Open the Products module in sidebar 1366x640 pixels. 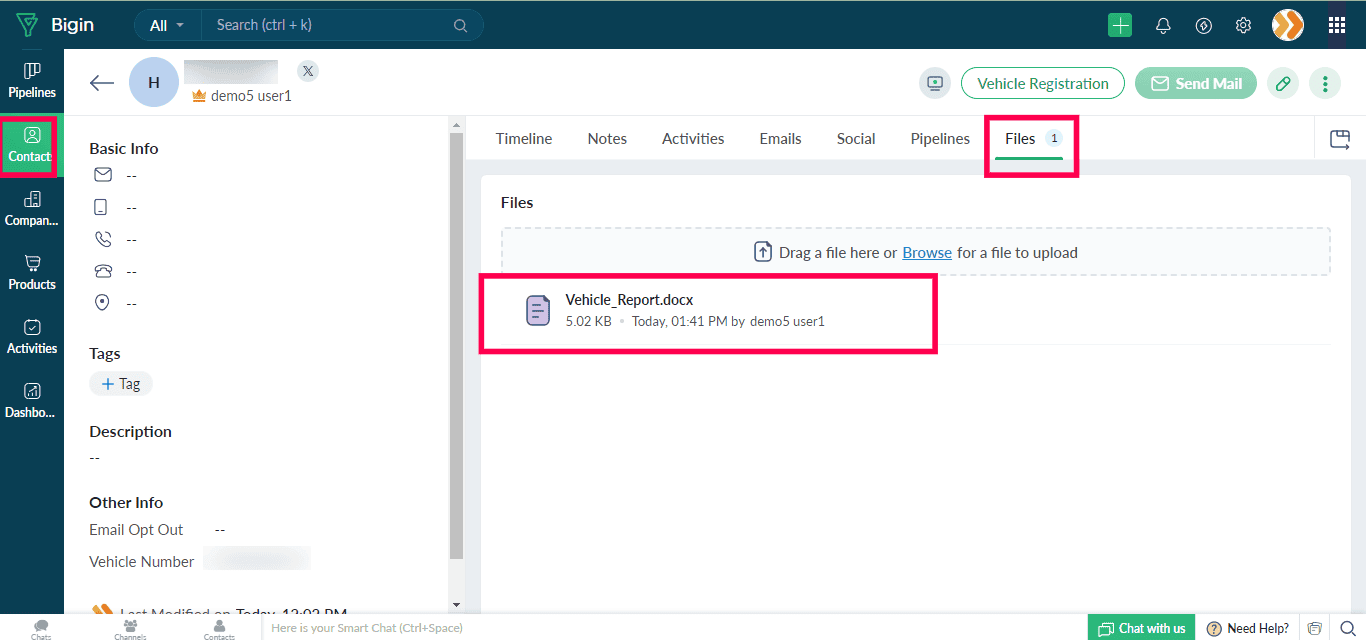point(32,273)
